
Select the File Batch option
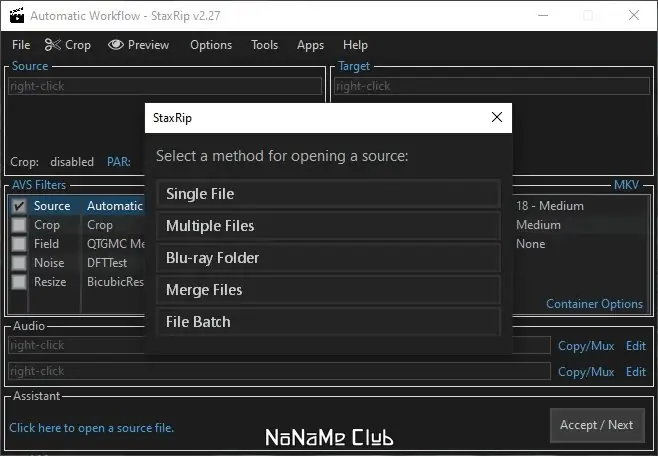(x=329, y=322)
